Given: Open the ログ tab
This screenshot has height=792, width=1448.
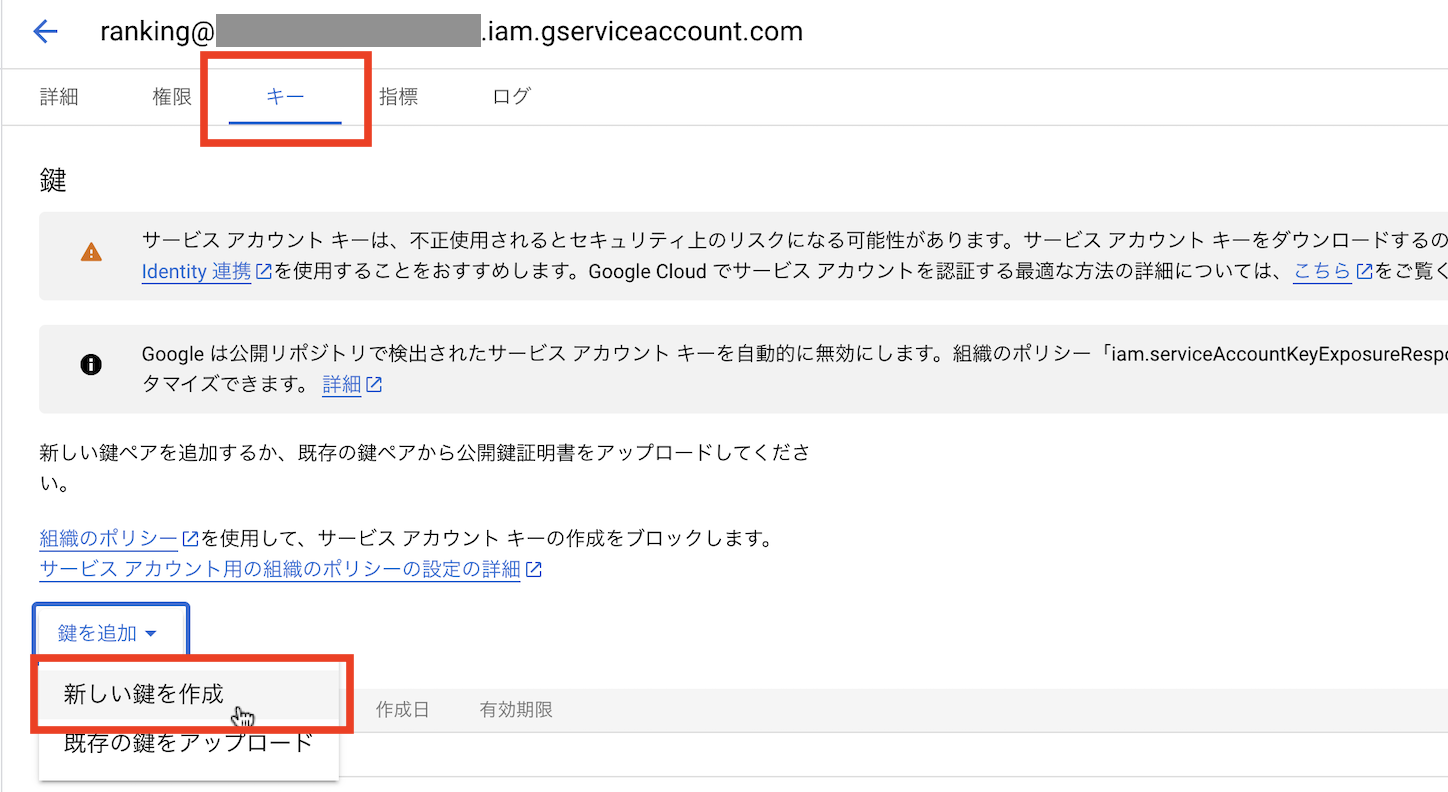Looking at the screenshot, I should pyautogui.click(x=511, y=97).
